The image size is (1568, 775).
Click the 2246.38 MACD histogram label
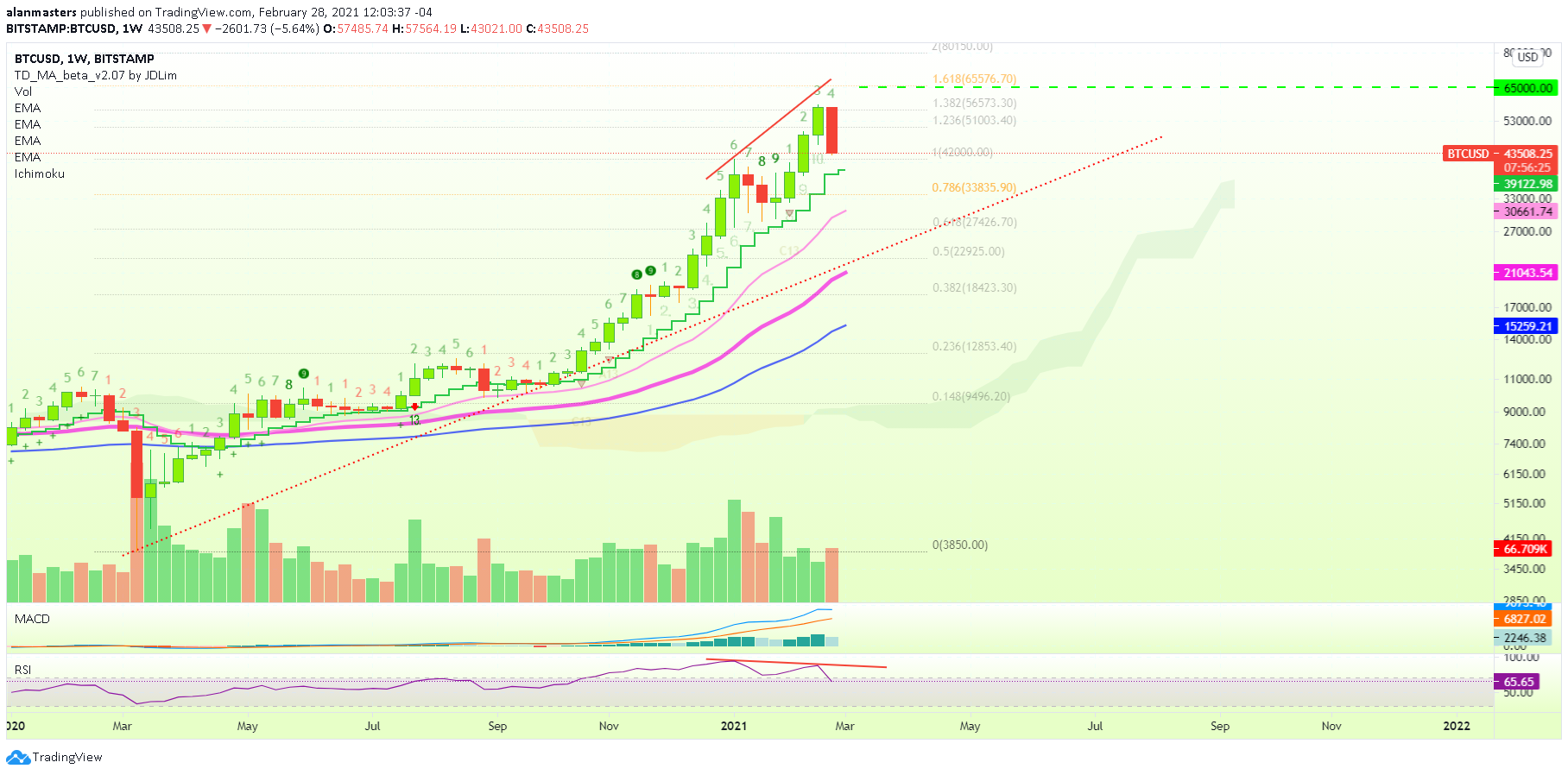coord(1523,638)
